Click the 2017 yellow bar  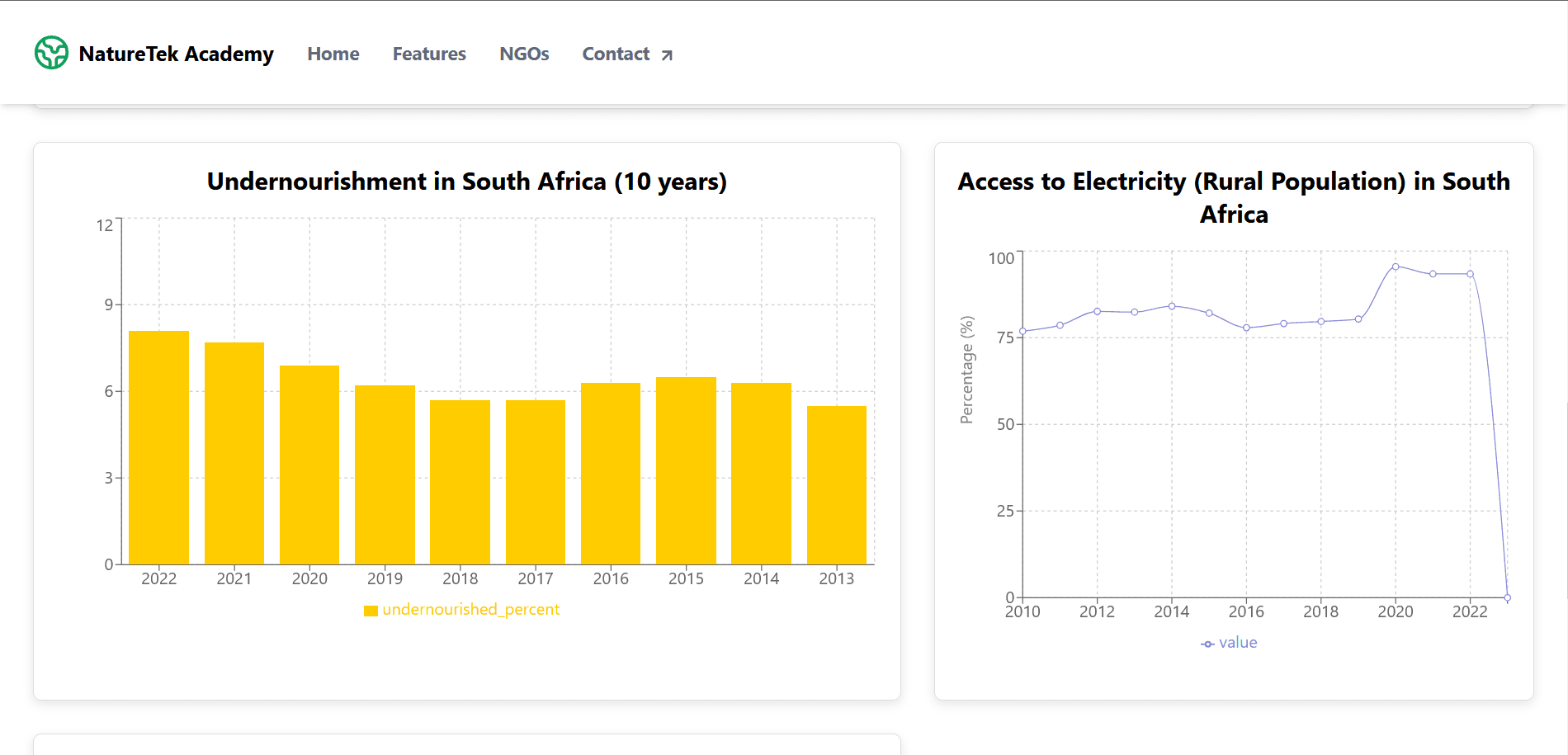tap(536, 482)
